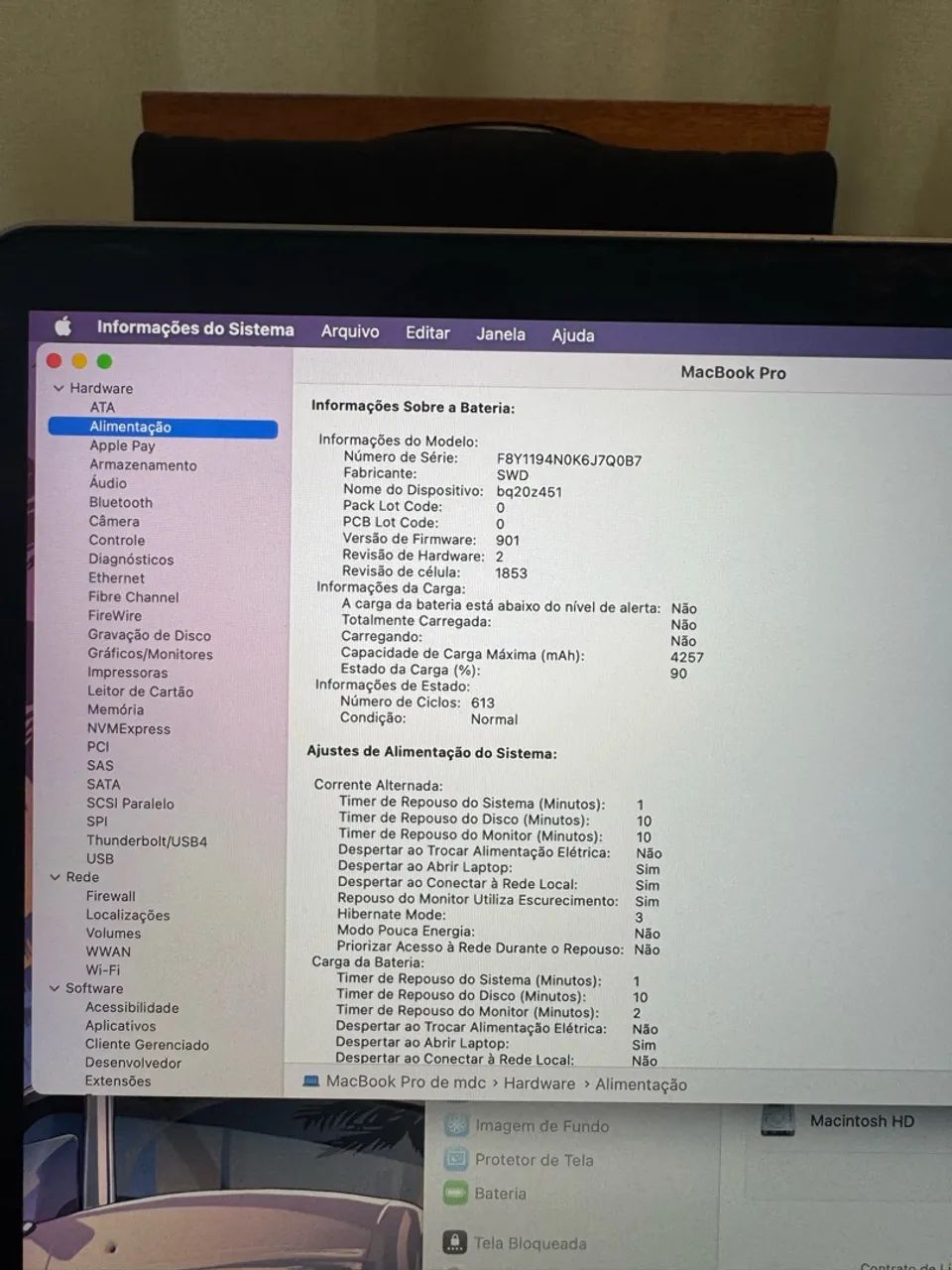The width and height of the screenshot is (952, 1270).
Task: Select Câmera in sidebar
Action: click(114, 521)
